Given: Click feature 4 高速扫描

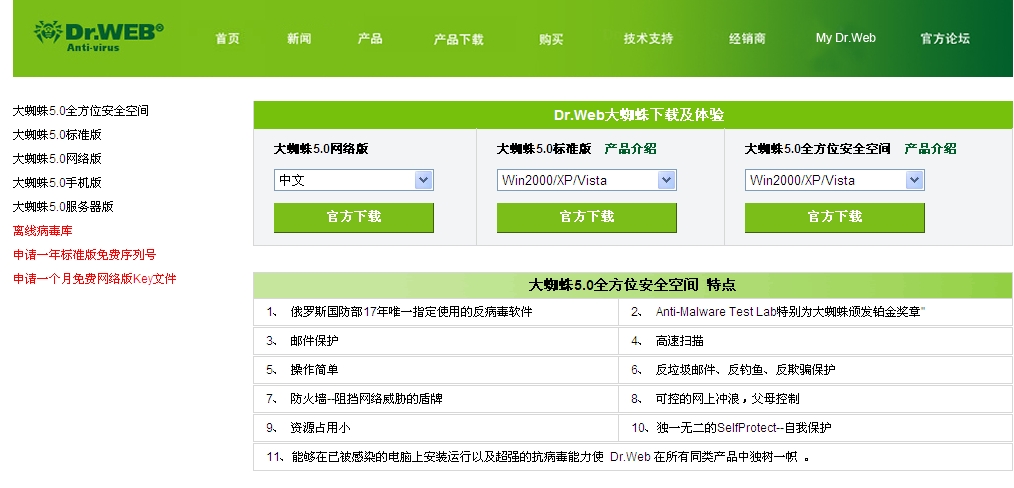Looking at the screenshot, I should point(679,341).
